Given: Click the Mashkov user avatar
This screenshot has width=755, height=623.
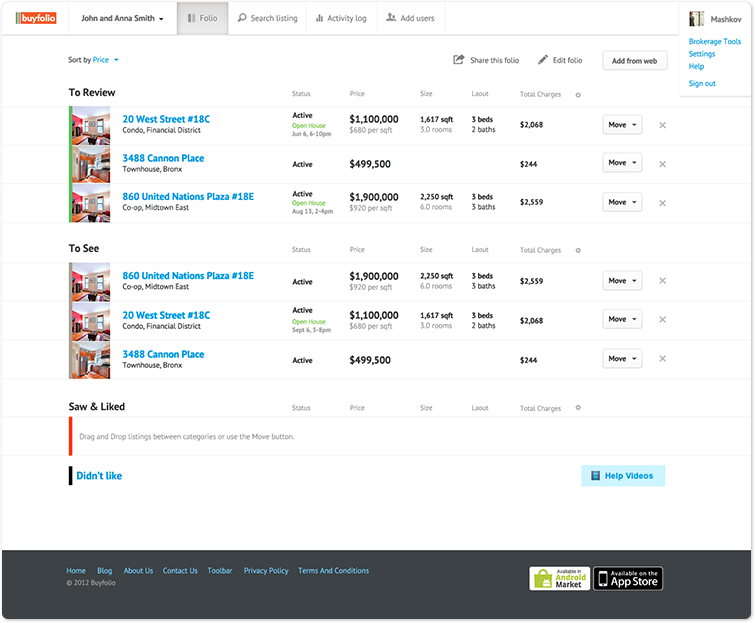Looking at the screenshot, I should coord(697,19).
